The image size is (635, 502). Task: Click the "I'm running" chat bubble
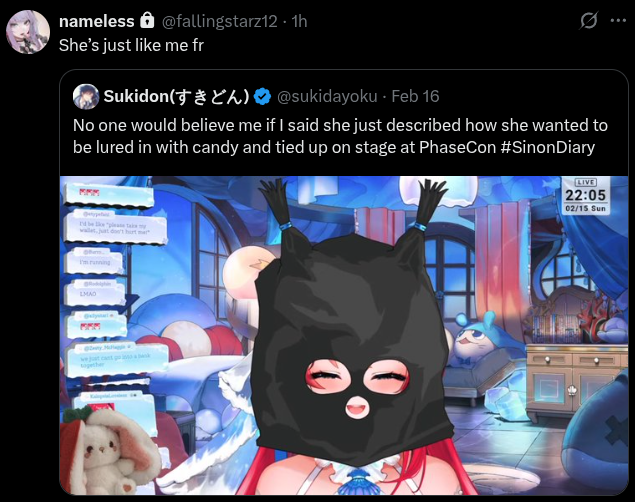point(95,259)
